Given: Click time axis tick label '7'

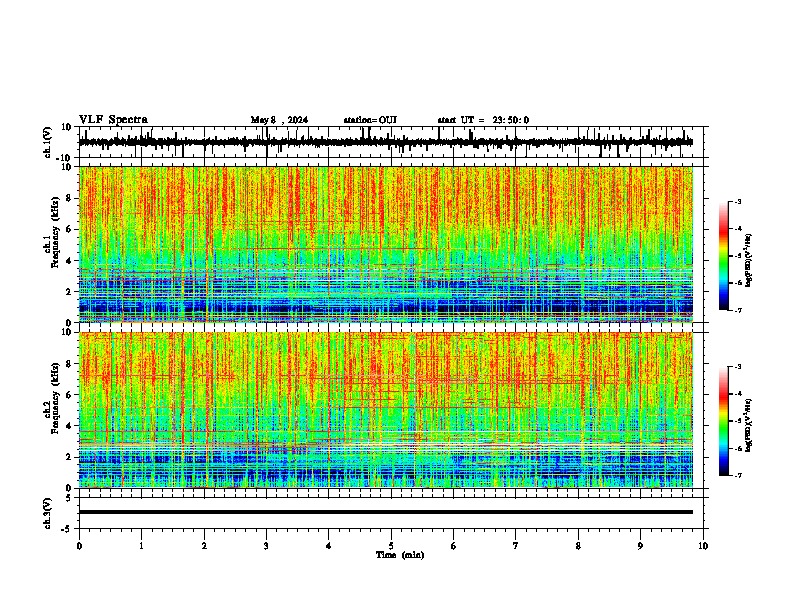Looking at the screenshot, I should click(x=516, y=546).
